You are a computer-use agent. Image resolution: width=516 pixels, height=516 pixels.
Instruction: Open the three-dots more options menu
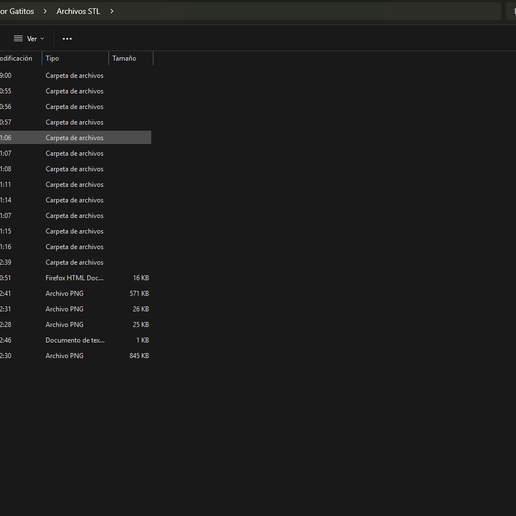(67, 39)
